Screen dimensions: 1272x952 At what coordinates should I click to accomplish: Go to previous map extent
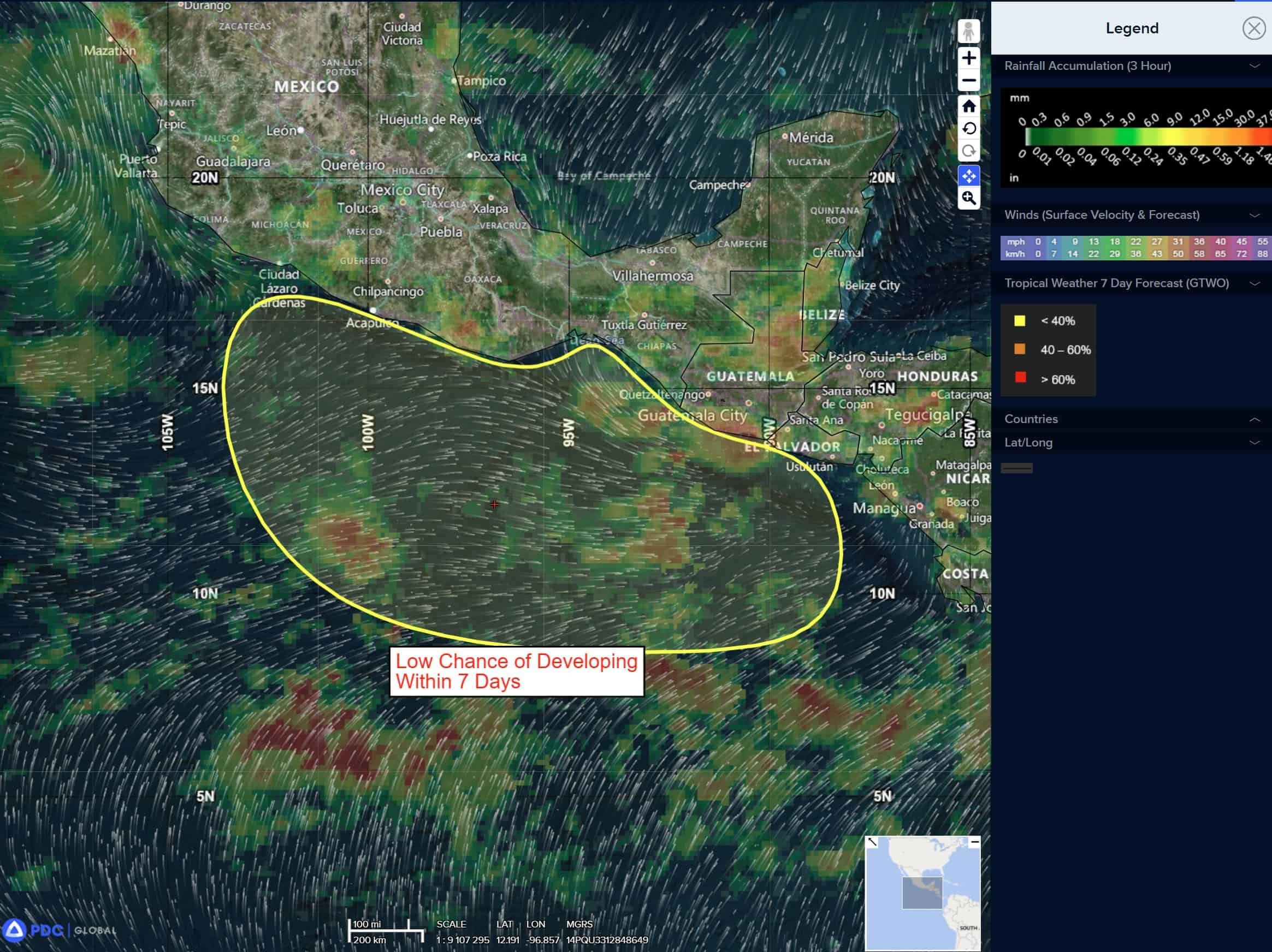click(968, 128)
